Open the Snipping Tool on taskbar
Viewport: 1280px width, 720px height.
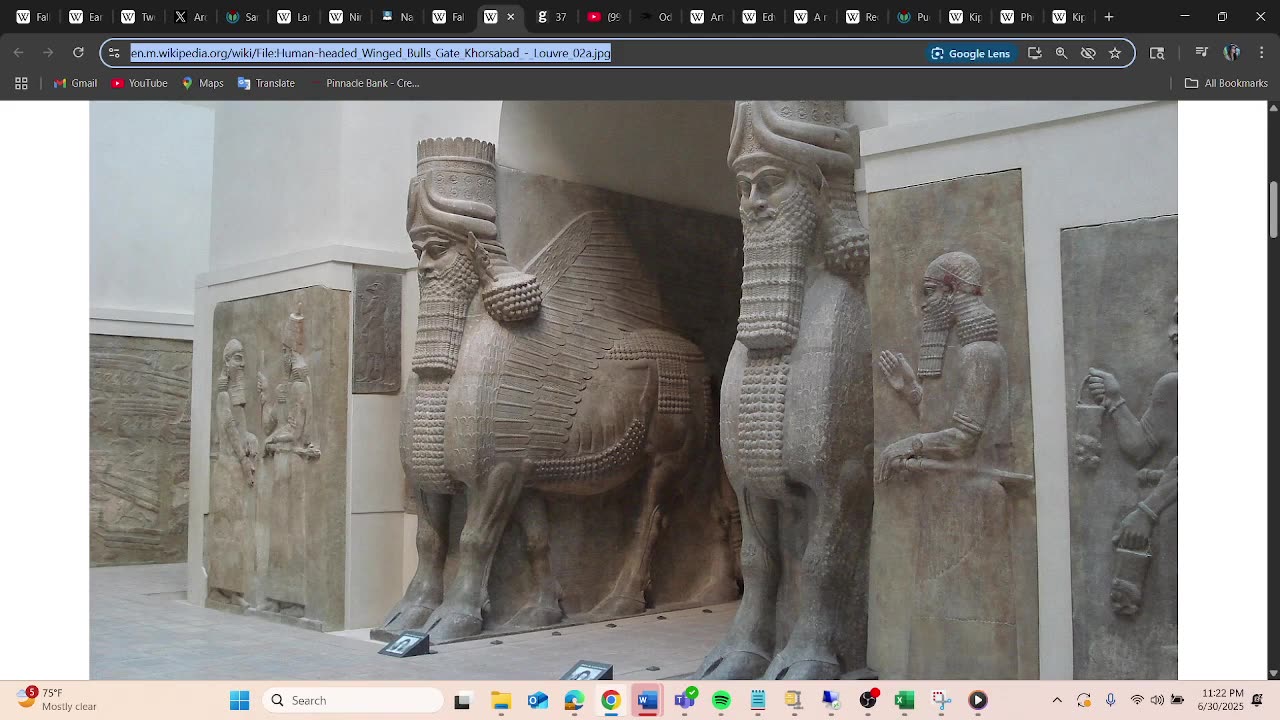click(941, 700)
